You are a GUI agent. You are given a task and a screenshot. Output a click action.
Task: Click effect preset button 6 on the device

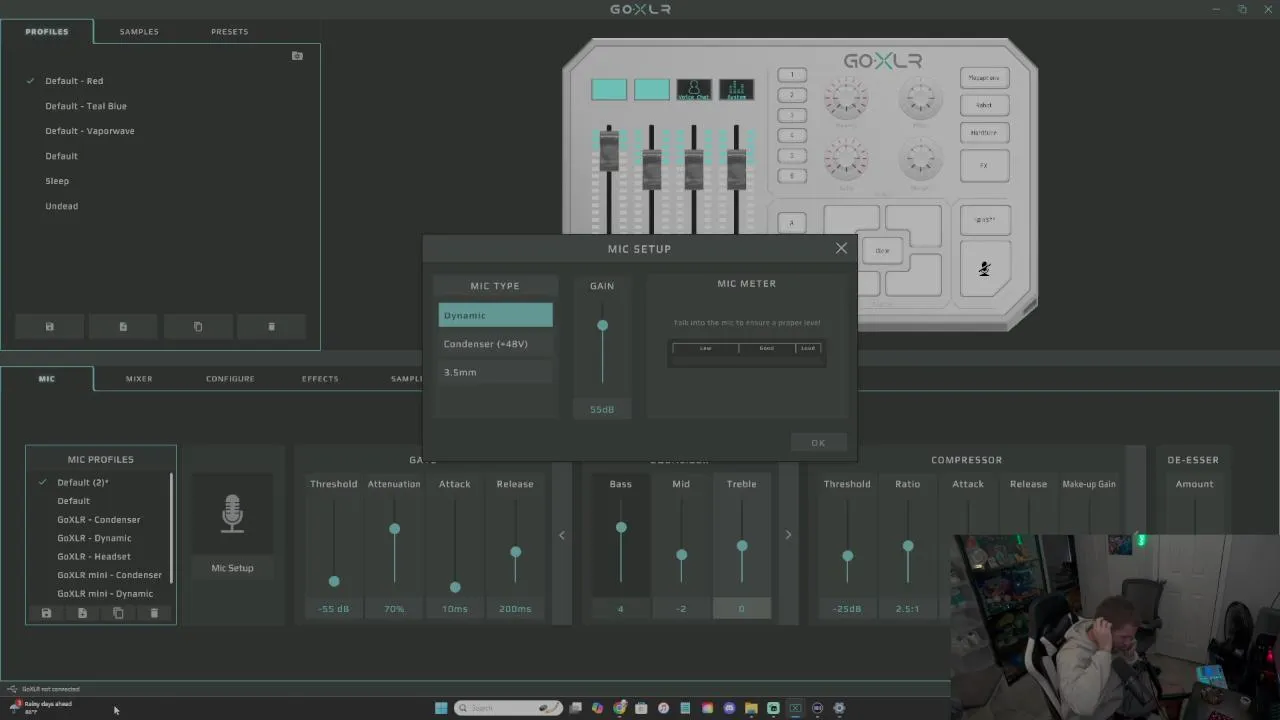[792, 176]
